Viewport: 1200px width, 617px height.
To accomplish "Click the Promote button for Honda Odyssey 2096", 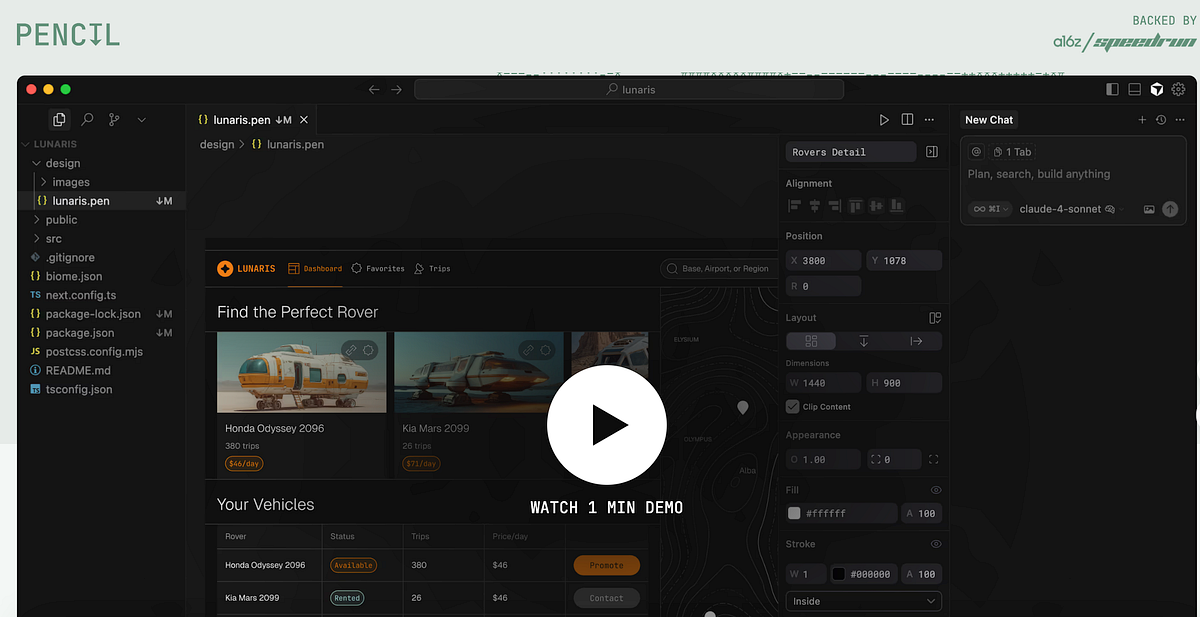I will point(606,565).
